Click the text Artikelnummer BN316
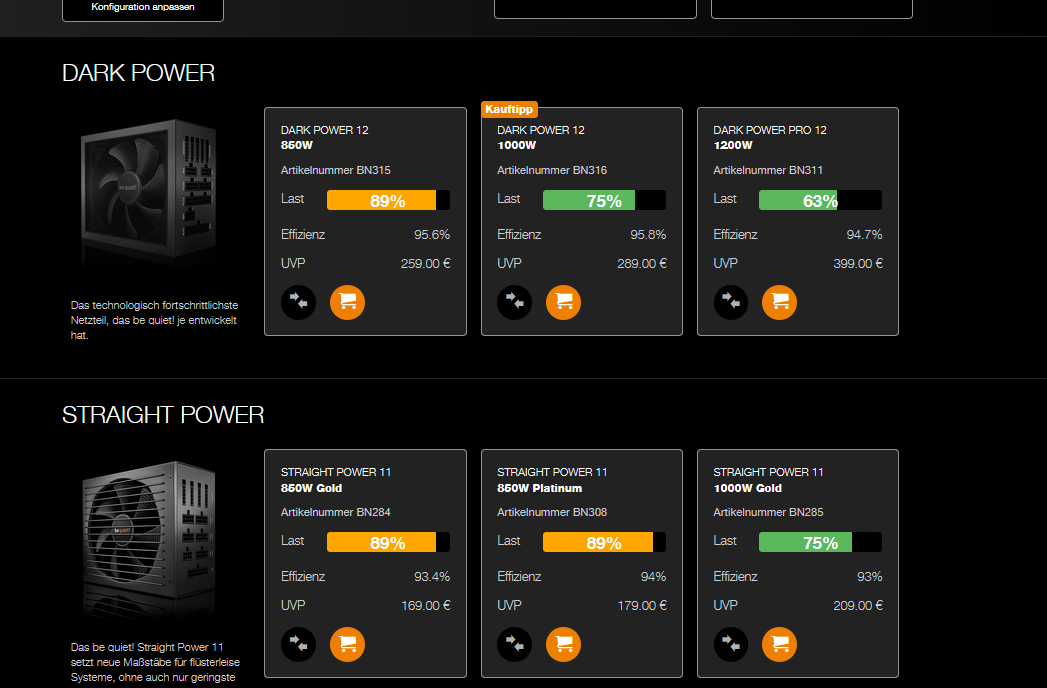1047x688 pixels. click(x=552, y=170)
